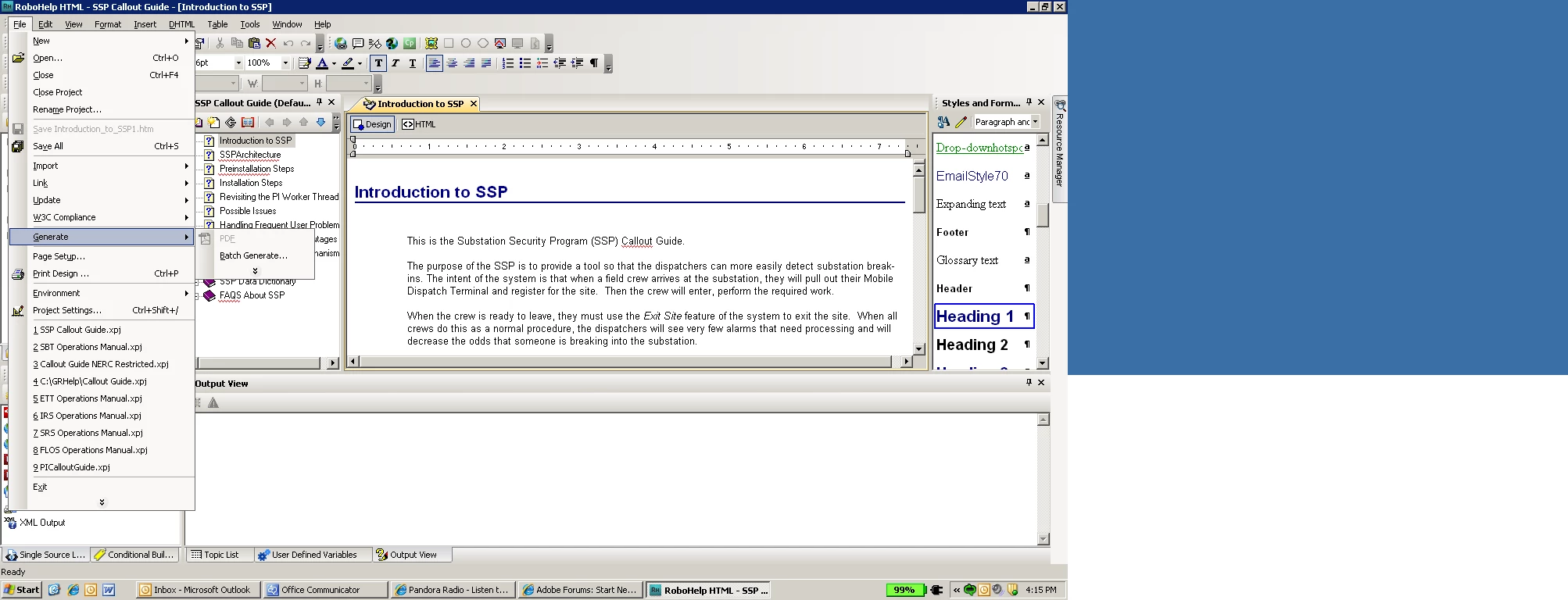Screen dimensions: 1568x600
Task: Select Batch Generate from Generate submenu
Action: pyautogui.click(x=253, y=255)
